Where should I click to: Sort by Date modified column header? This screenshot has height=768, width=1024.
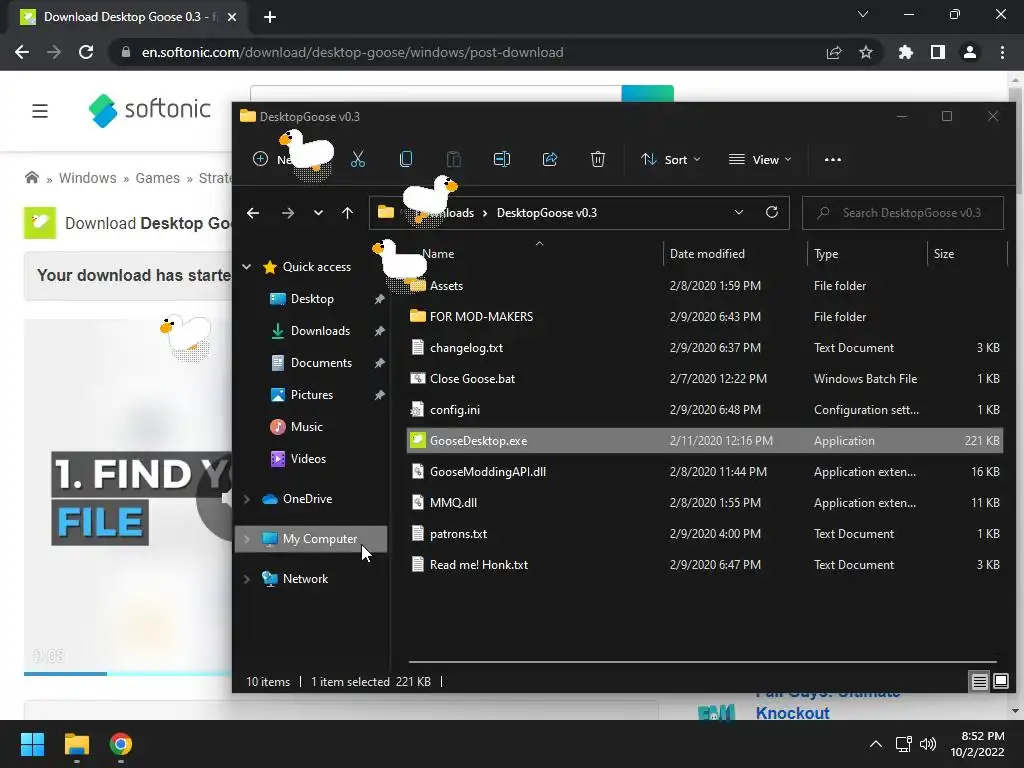click(735, 253)
